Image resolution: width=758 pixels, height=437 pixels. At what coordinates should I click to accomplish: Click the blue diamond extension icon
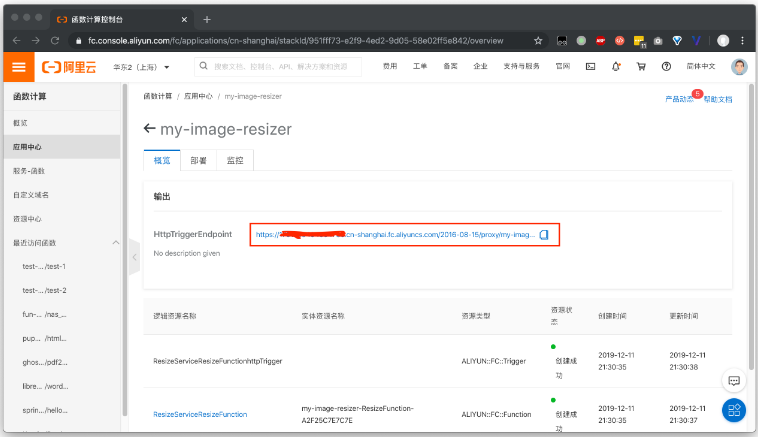pos(677,41)
